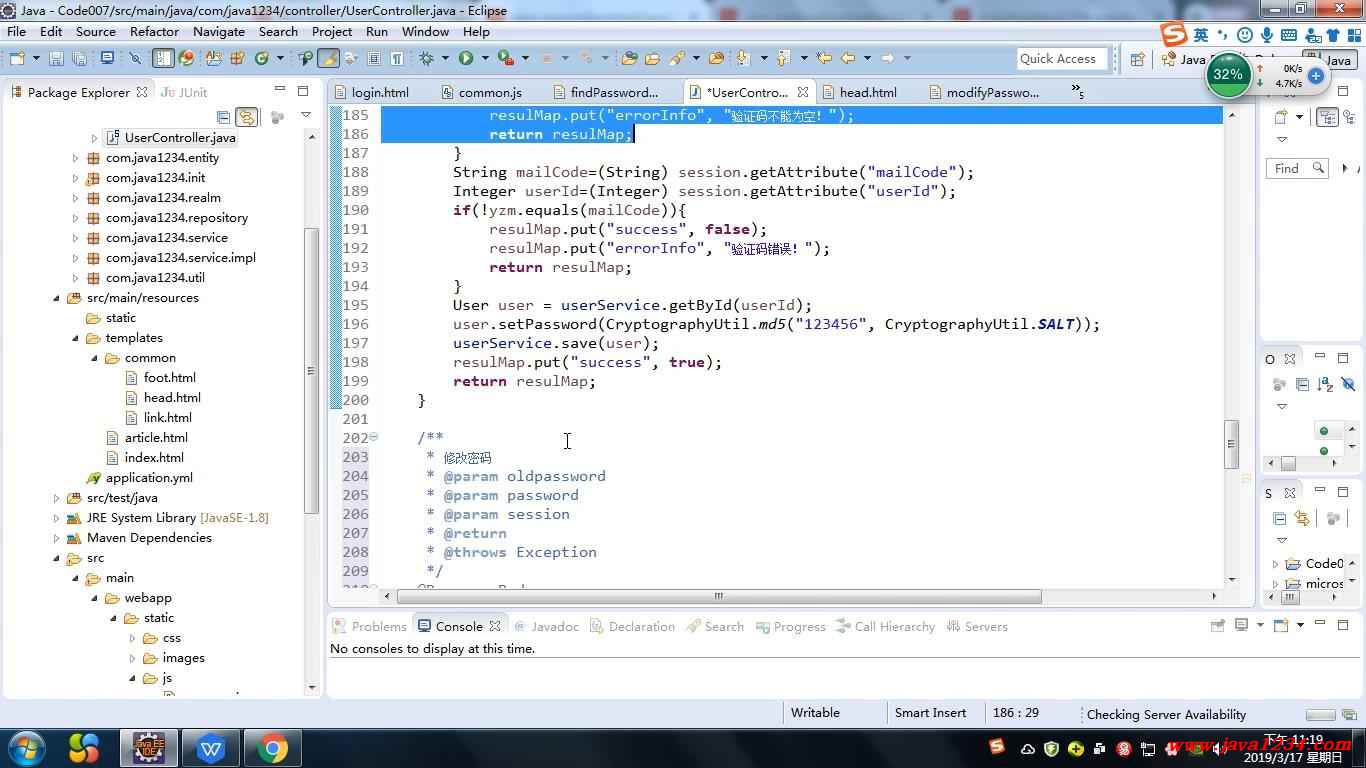The image size is (1366, 768).
Task: Open the Refactor menu
Action: pos(154,31)
